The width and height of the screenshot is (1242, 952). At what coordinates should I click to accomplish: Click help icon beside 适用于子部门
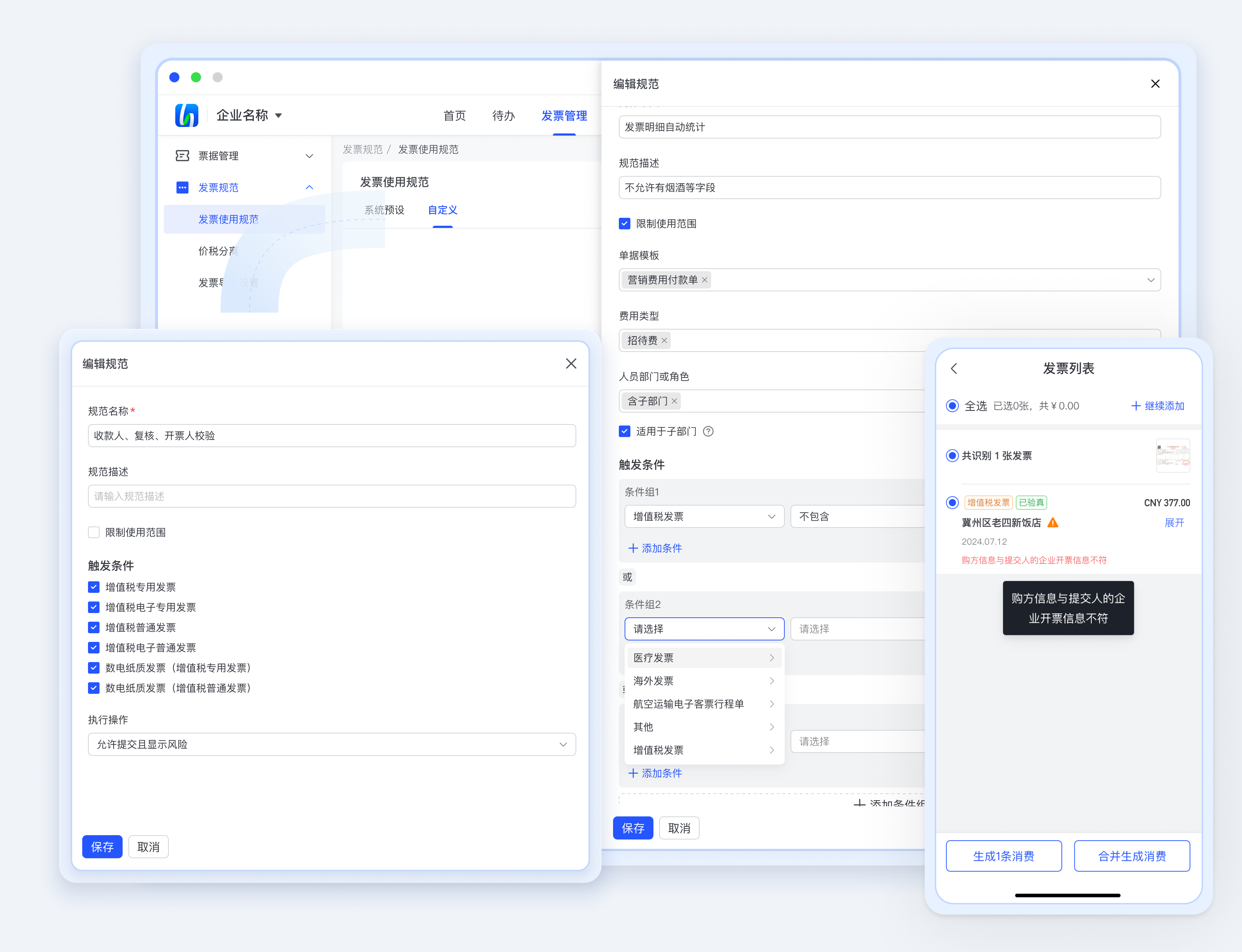point(708,432)
